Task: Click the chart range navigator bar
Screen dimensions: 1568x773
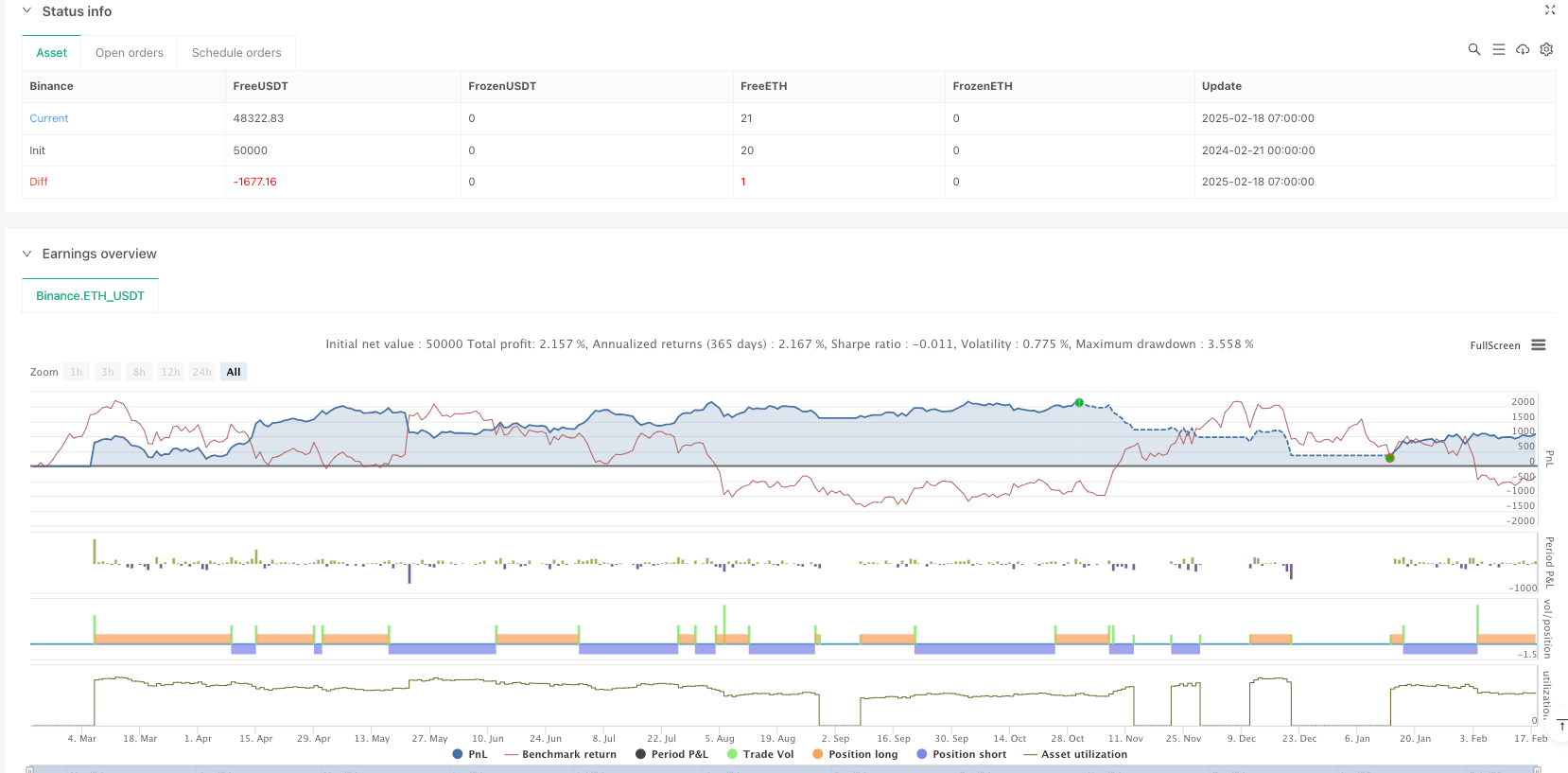Action: (x=785, y=768)
